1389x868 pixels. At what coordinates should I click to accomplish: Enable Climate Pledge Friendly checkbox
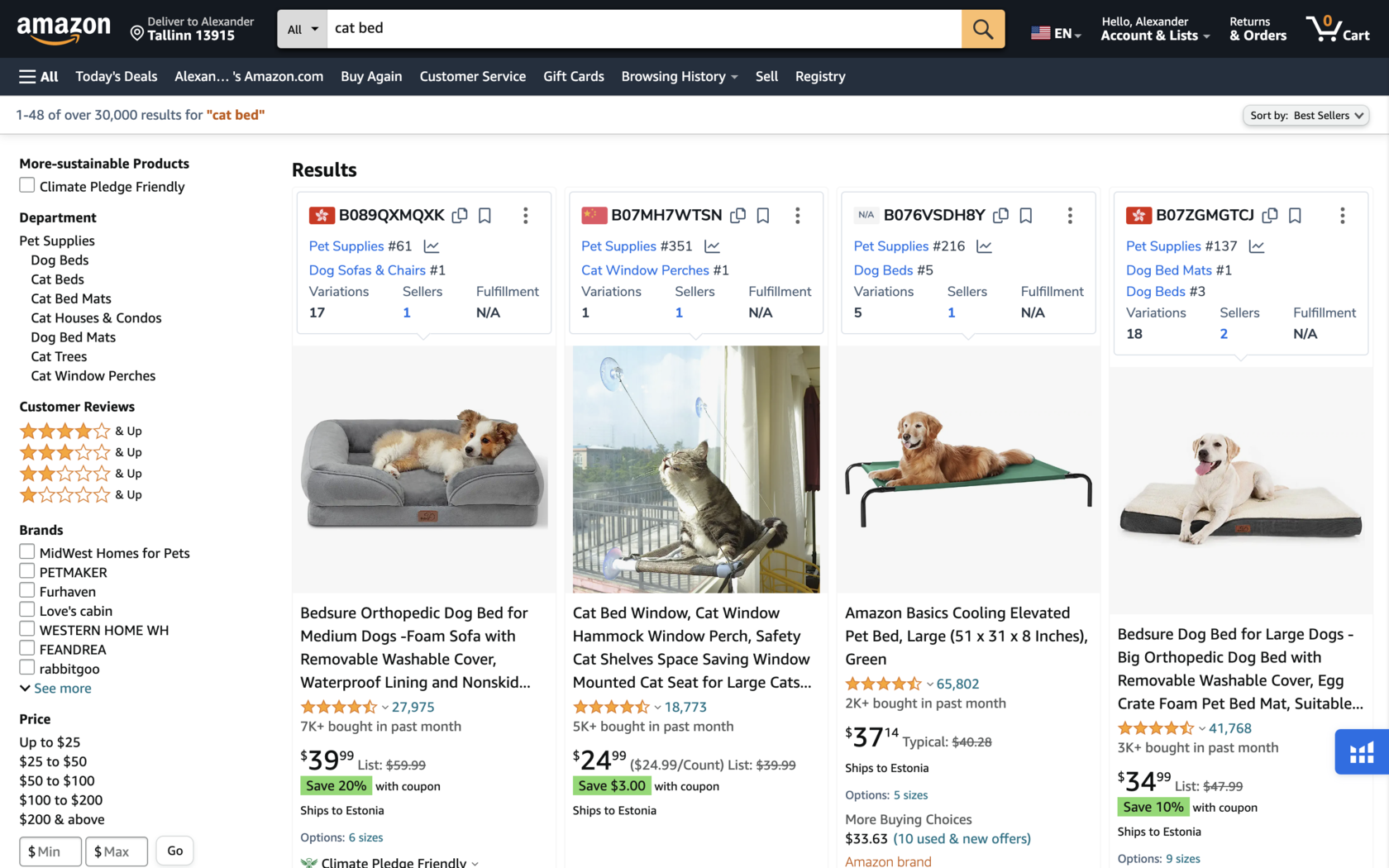coord(27,185)
